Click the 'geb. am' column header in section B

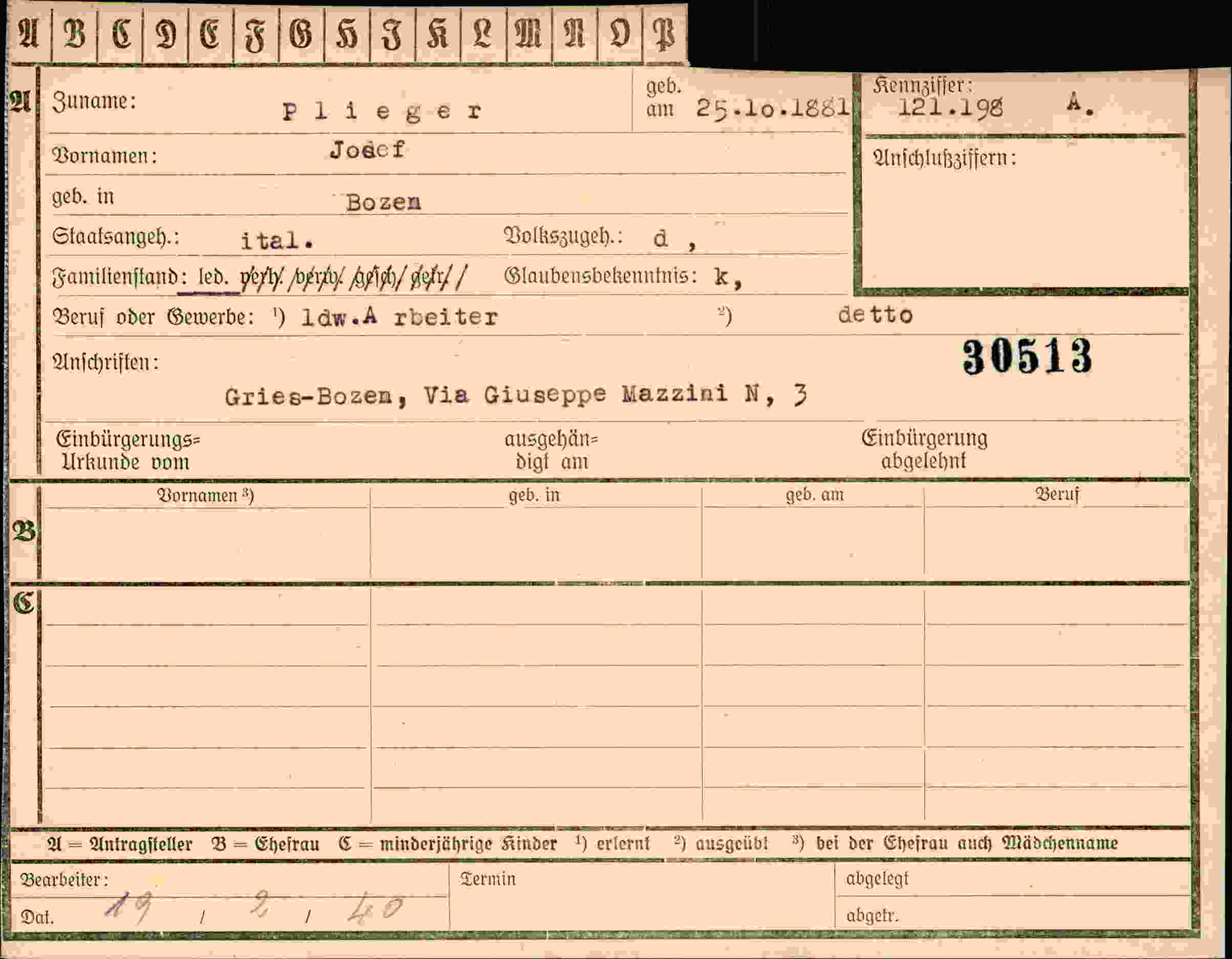click(x=815, y=494)
